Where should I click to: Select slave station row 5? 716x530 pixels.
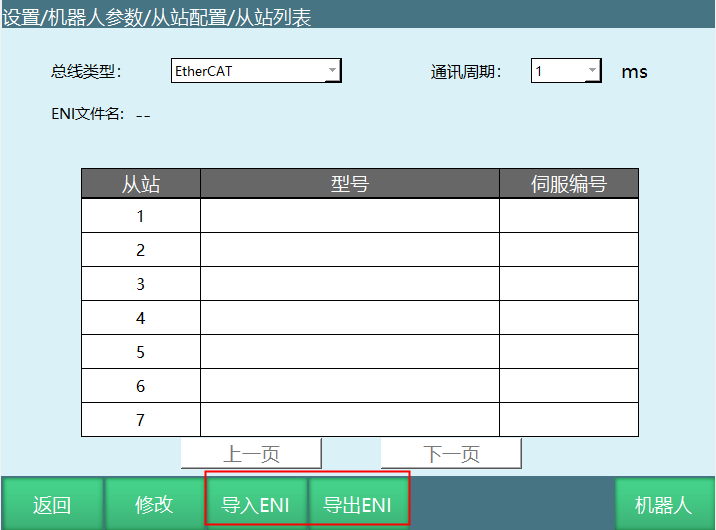(141, 352)
